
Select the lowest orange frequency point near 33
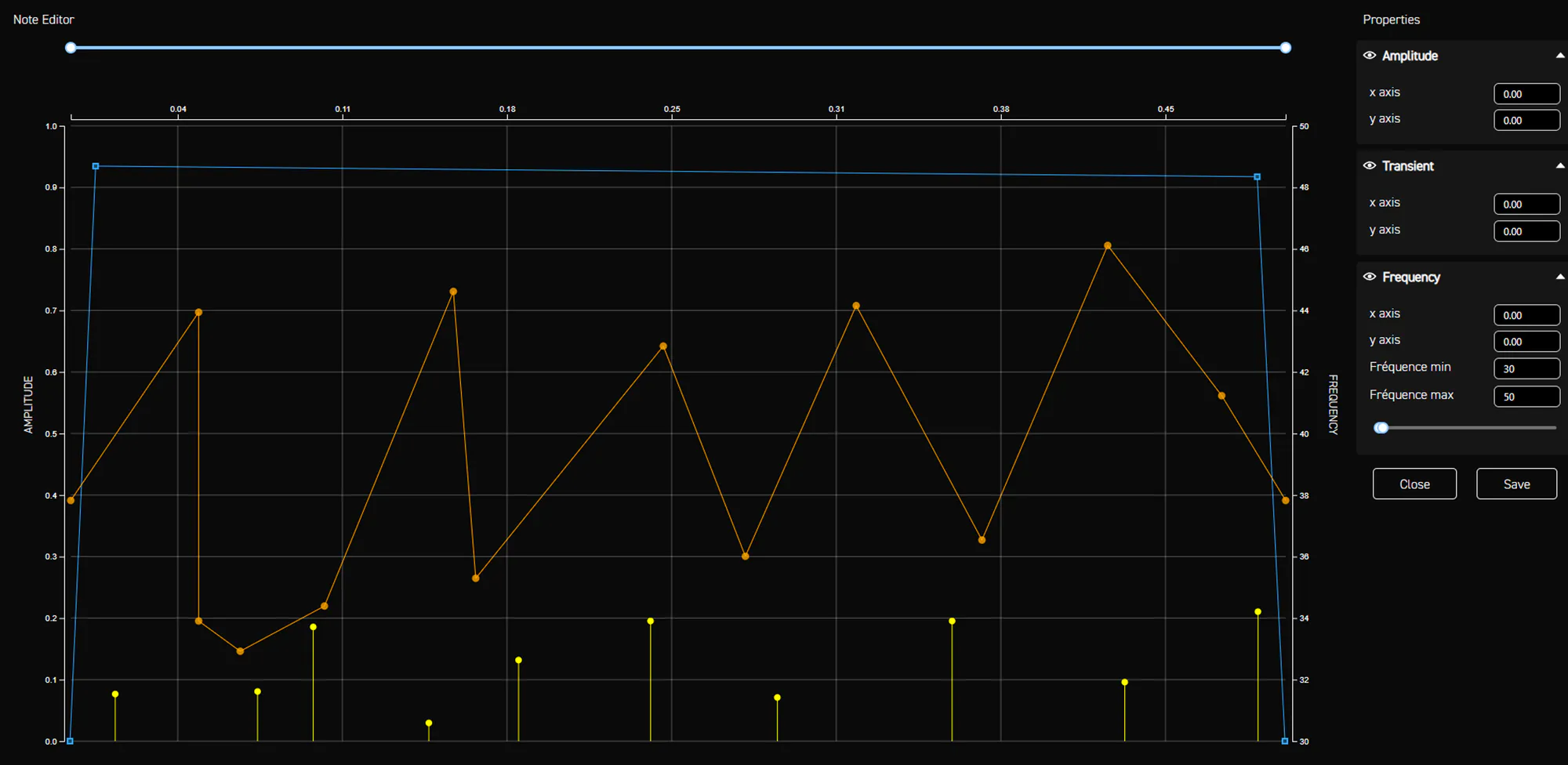pyautogui.click(x=240, y=651)
